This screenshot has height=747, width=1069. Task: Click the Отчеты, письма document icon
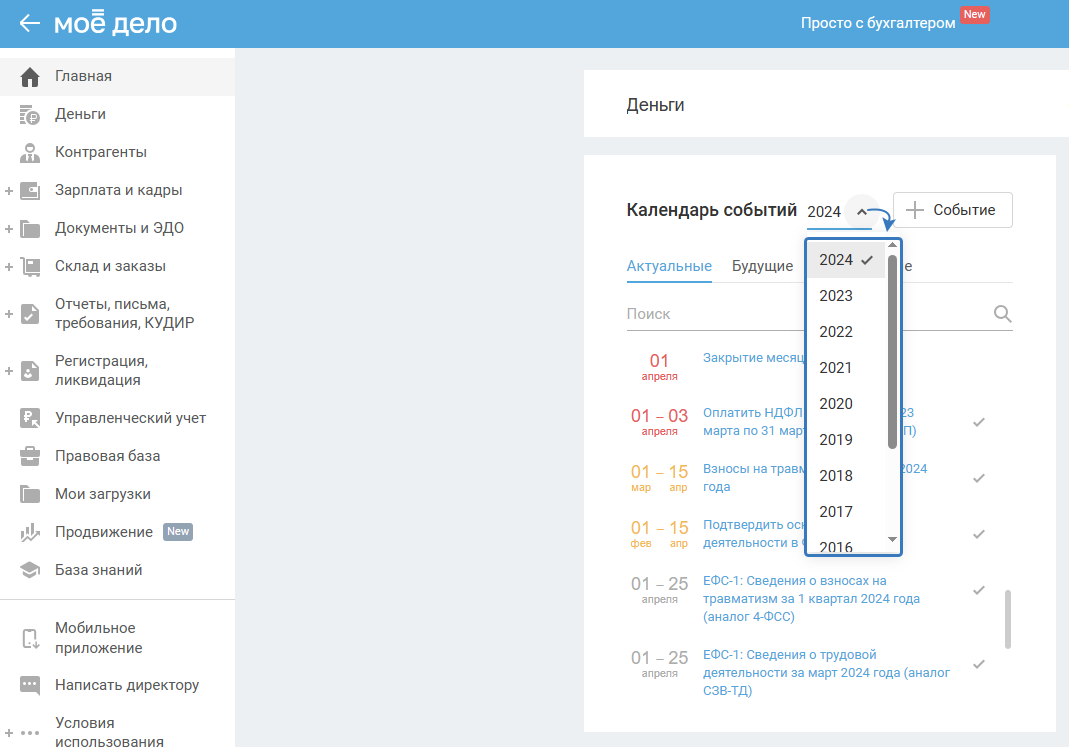[x=30, y=314]
